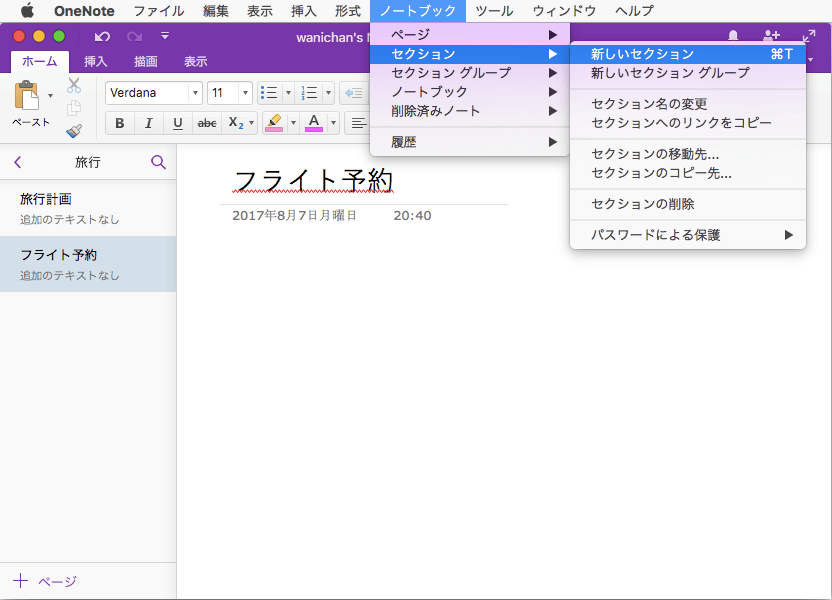Add a new page with plus button

coord(20,580)
